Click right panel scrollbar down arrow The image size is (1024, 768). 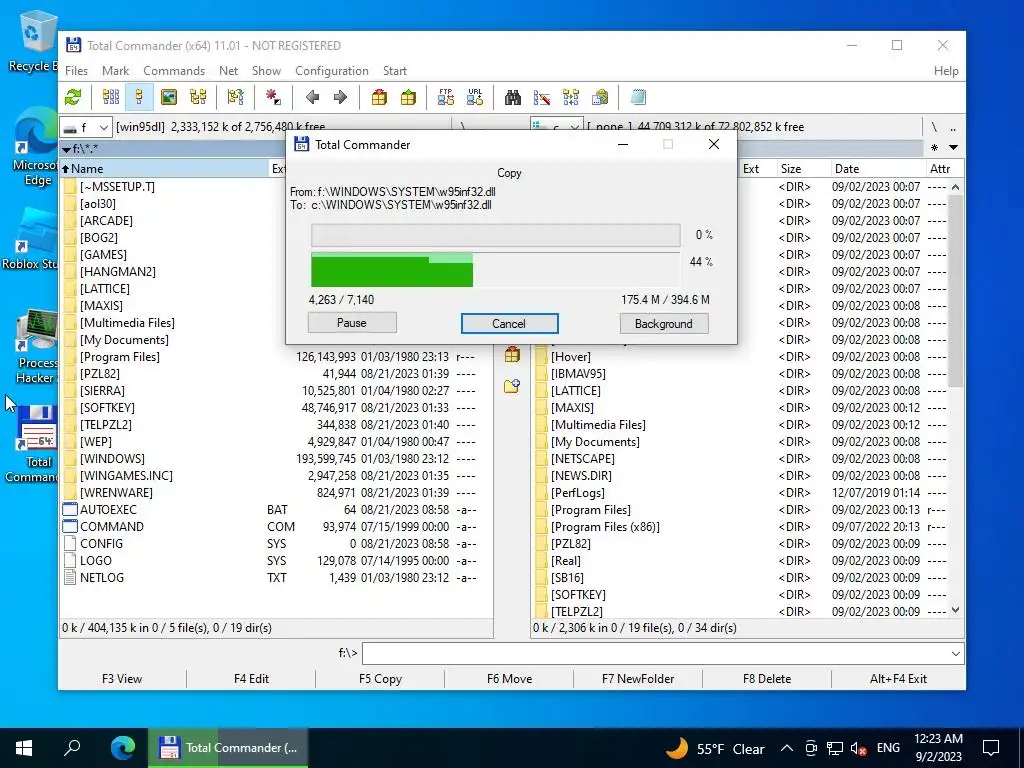pyautogui.click(x=955, y=610)
